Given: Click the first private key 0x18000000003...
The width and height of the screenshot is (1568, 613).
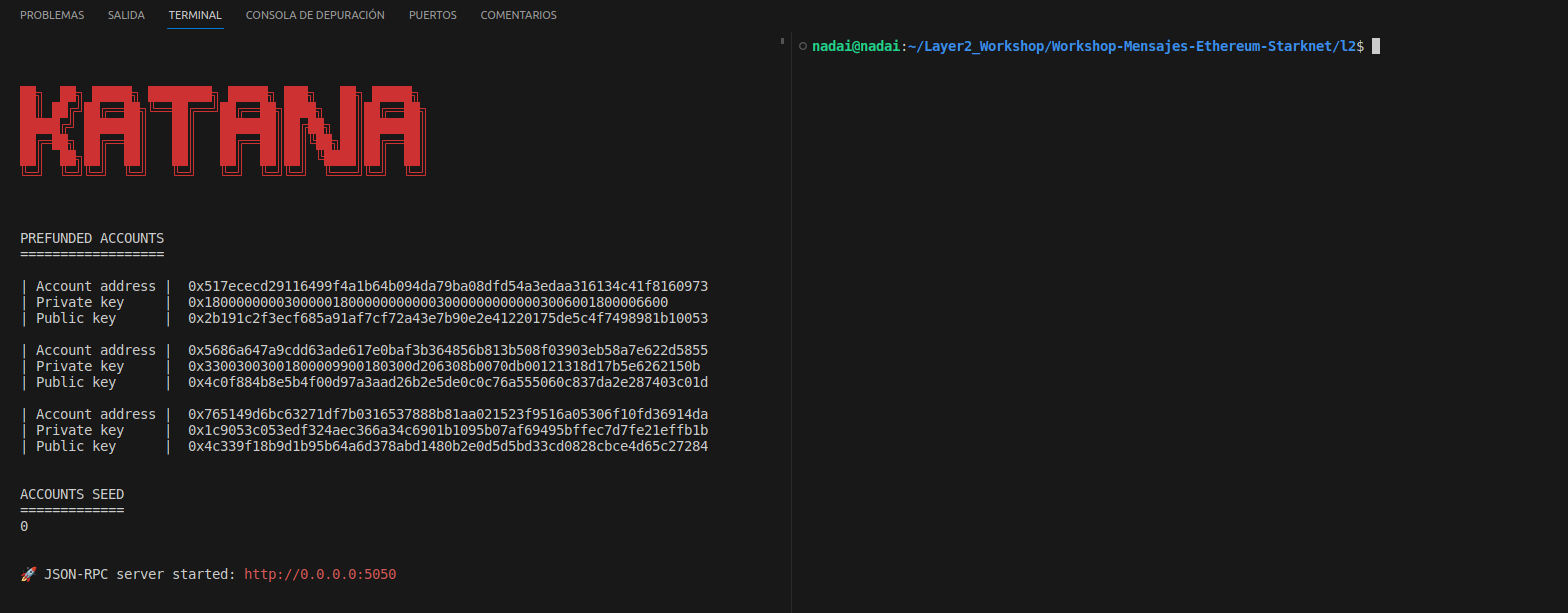Looking at the screenshot, I should (428, 303).
